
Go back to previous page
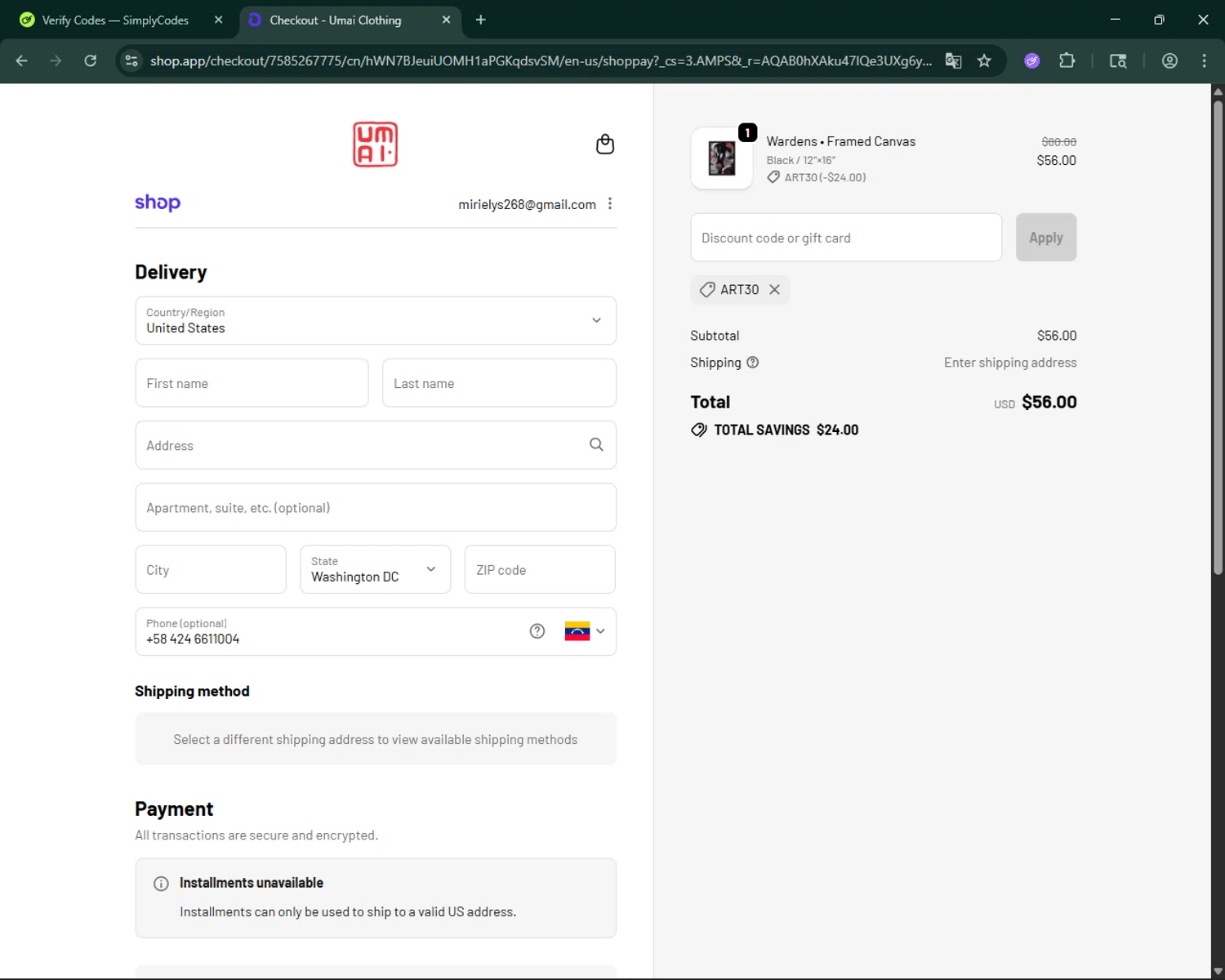(x=22, y=60)
